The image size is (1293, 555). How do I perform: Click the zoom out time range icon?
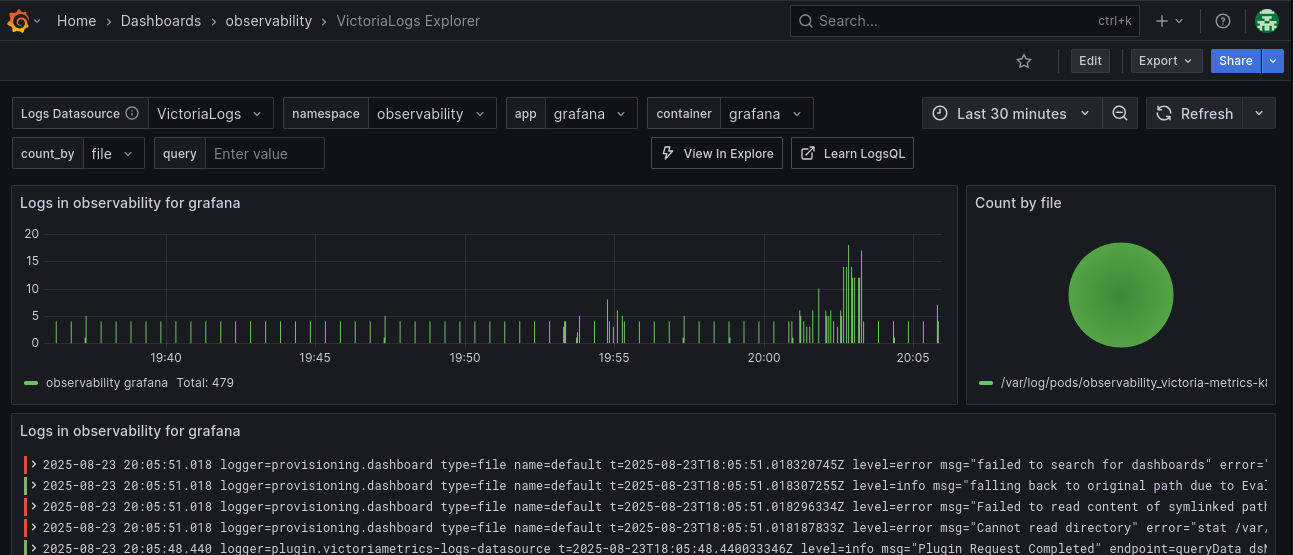coord(1120,114)
